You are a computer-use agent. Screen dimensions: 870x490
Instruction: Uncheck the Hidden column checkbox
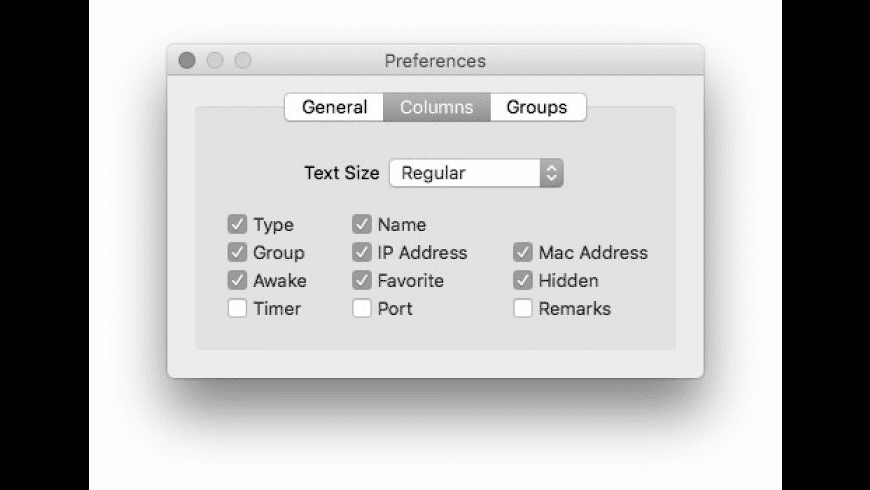[523, 280]
